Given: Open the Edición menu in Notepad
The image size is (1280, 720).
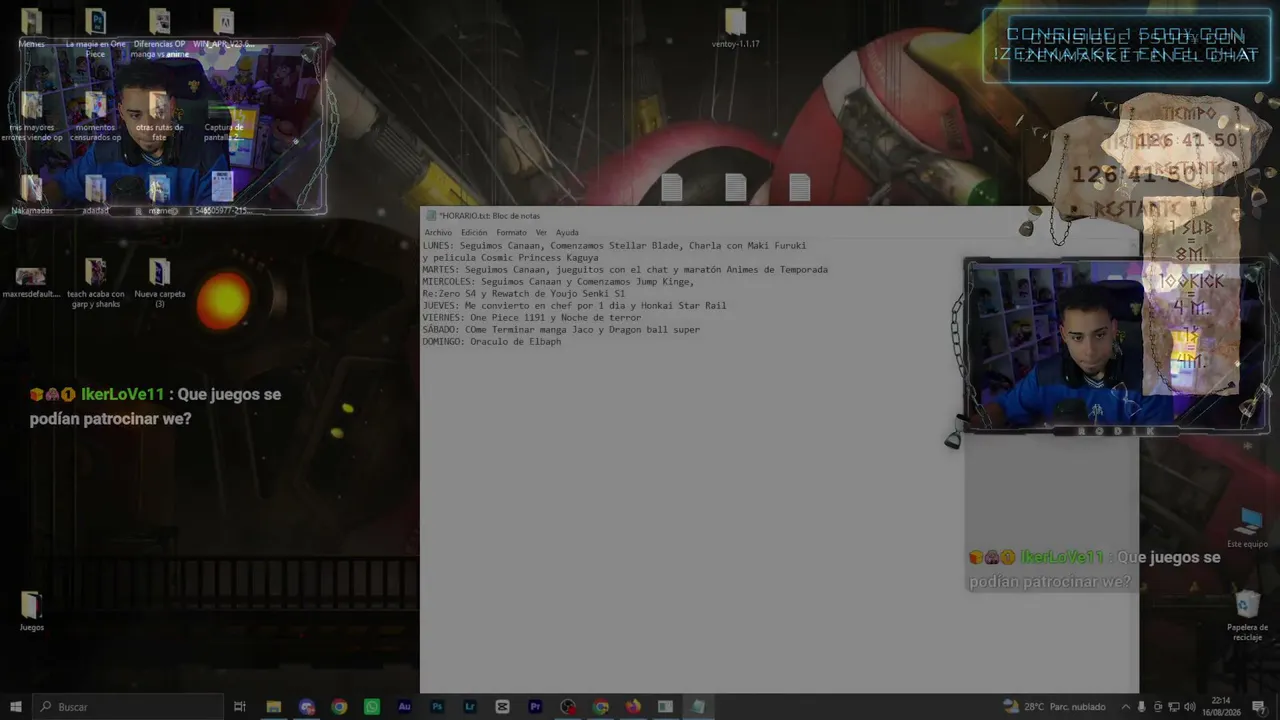Looking at the screenshot, I should point(474,233).
